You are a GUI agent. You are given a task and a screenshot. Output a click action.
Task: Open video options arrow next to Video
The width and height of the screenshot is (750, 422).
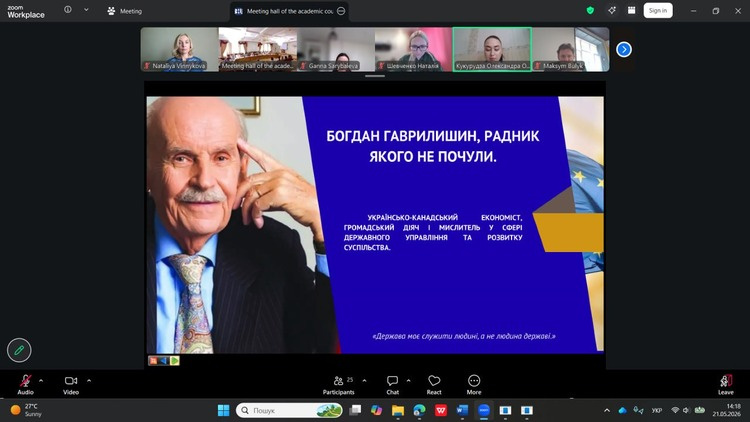(89, 381)
